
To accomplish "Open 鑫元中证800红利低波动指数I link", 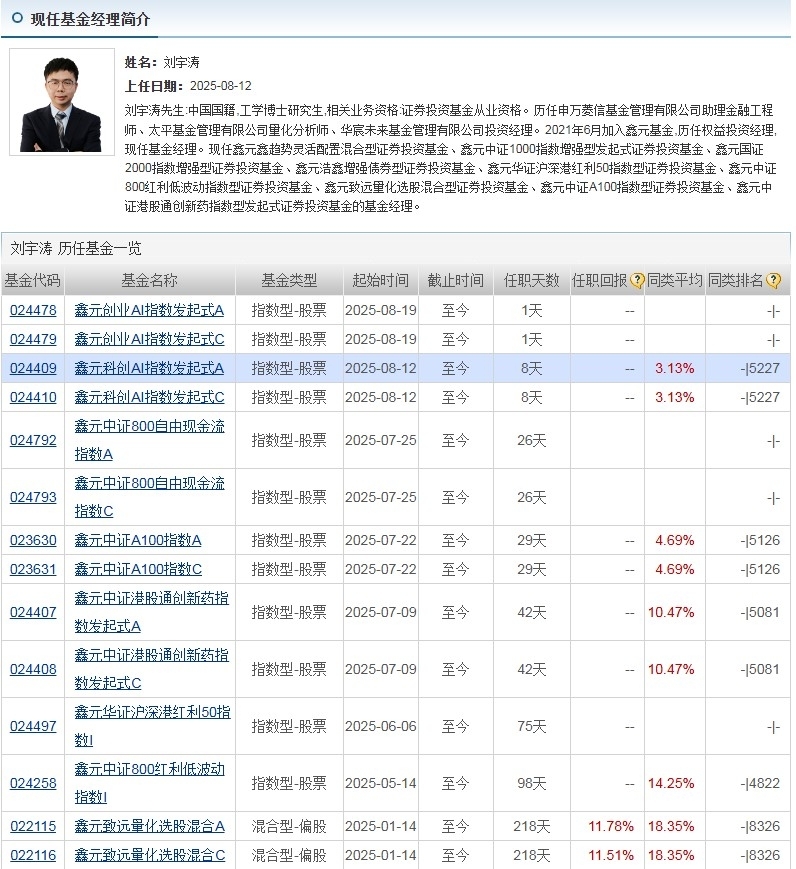I will tap(150, 783).
